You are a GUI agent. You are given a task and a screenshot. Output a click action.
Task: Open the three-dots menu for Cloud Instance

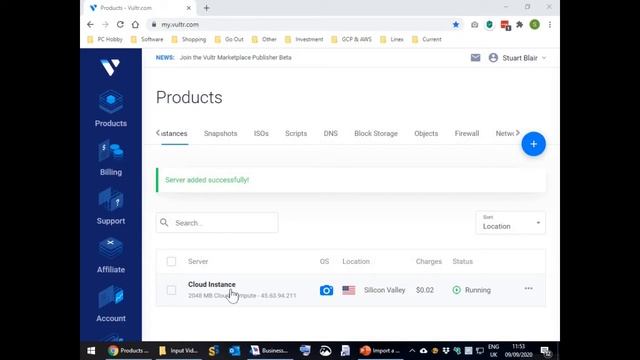528,289
